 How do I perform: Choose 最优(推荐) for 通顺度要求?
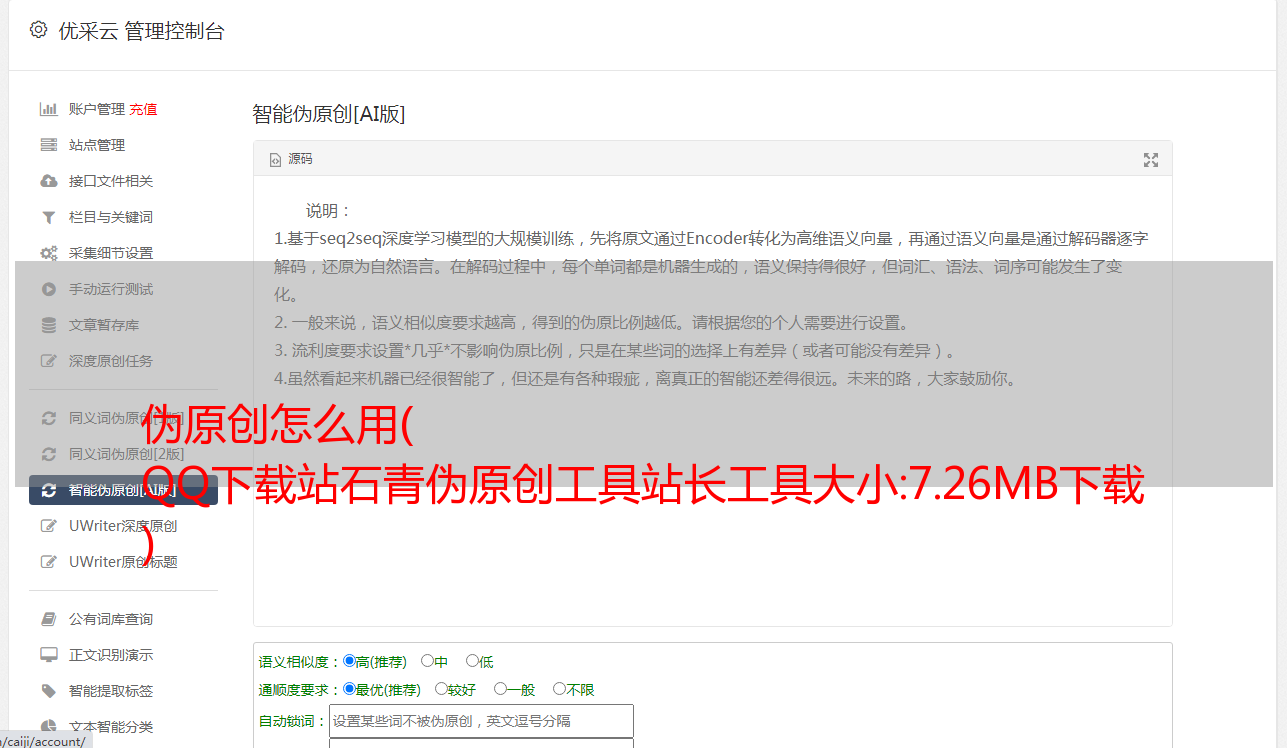click(x=349, y=689)
